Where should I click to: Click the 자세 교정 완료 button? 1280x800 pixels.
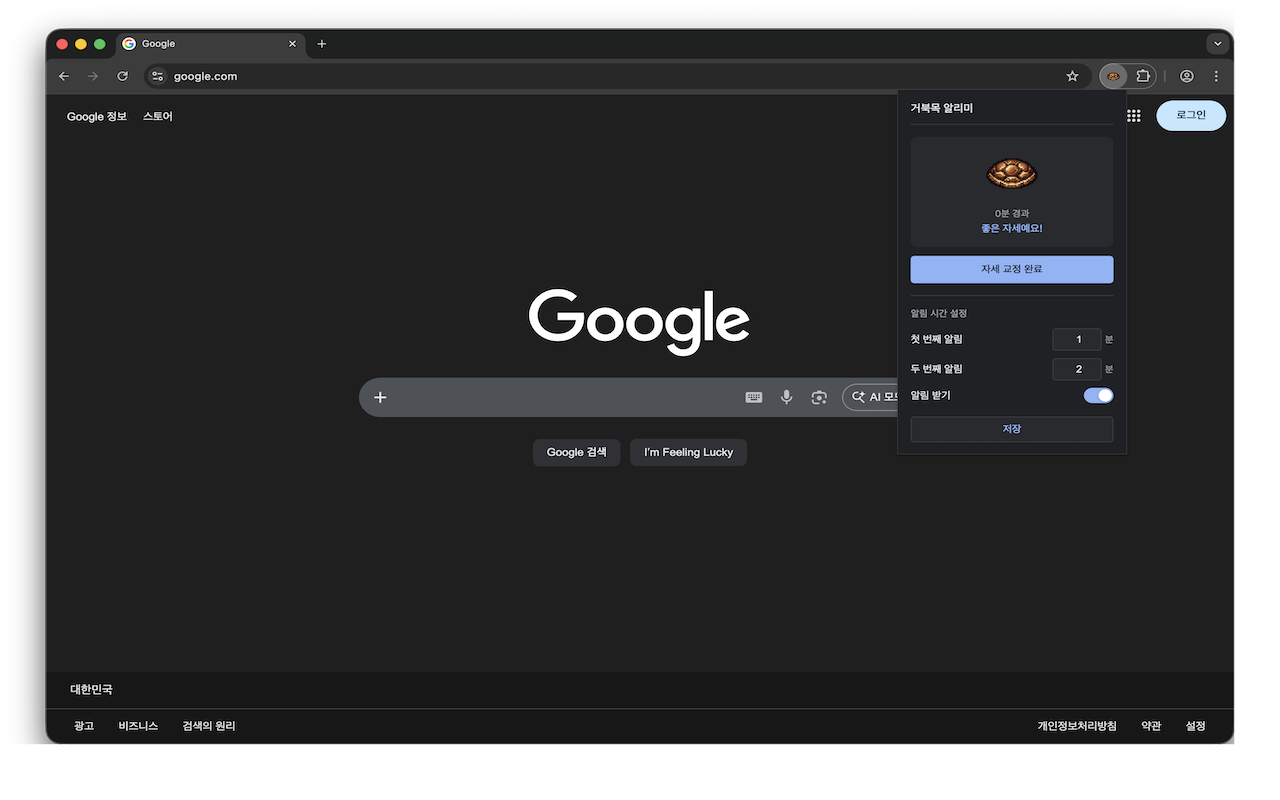coord(1011,269)
